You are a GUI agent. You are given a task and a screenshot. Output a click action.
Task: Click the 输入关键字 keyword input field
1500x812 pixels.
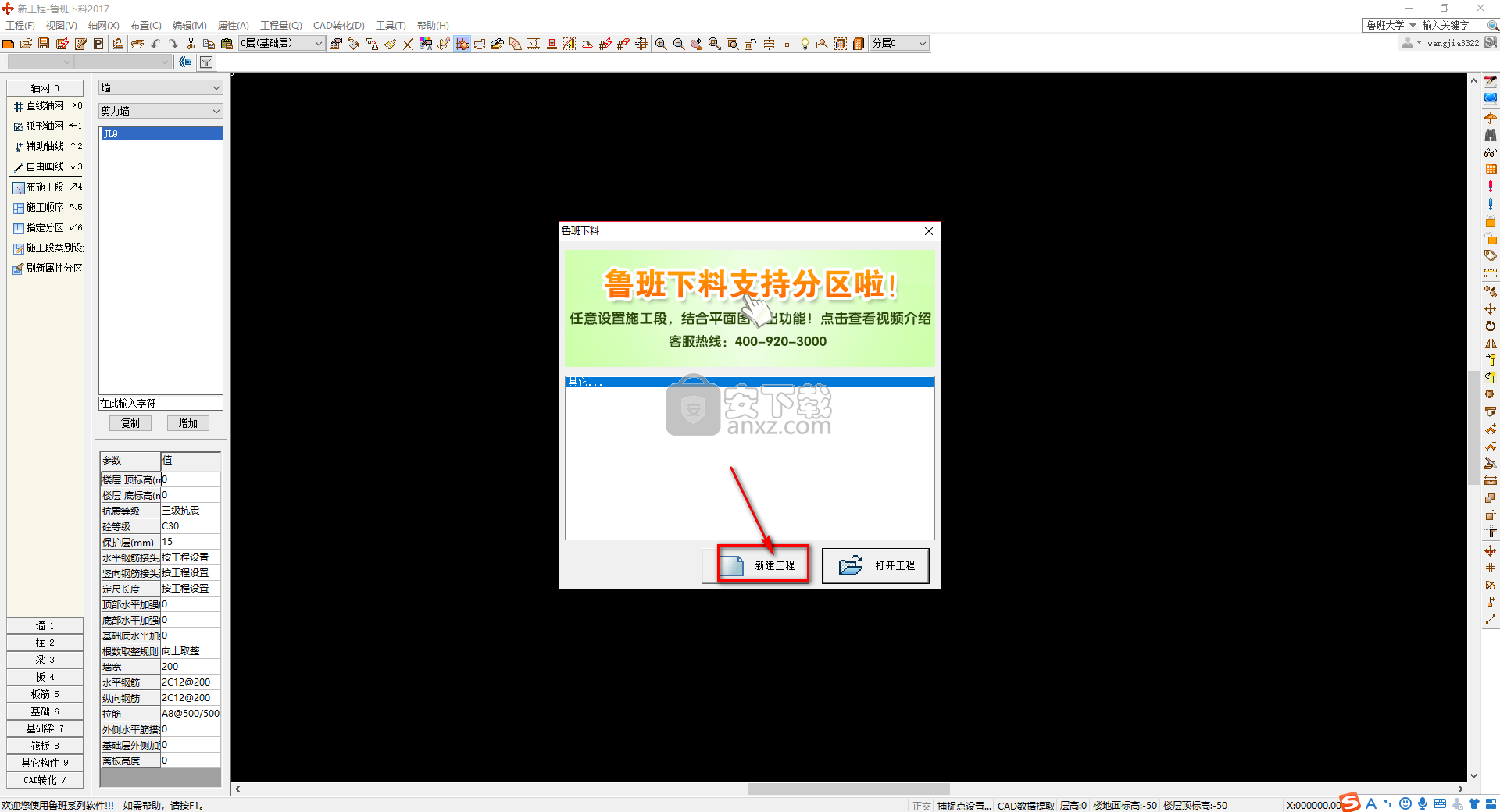[1452, 25]
